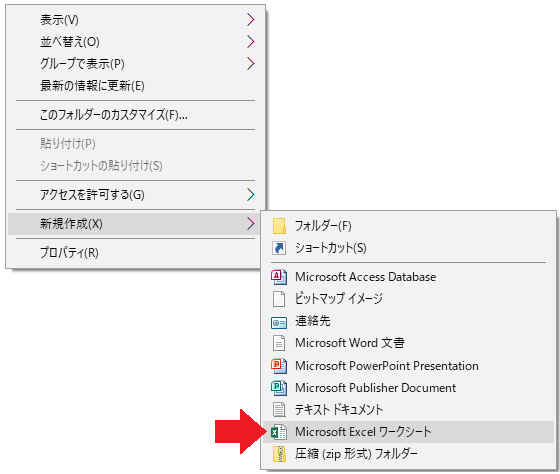Screen dimensions: 560x474
Task: Expand the 並べ替え(O) submenu arrow
Action: click(x=251, y=42)
